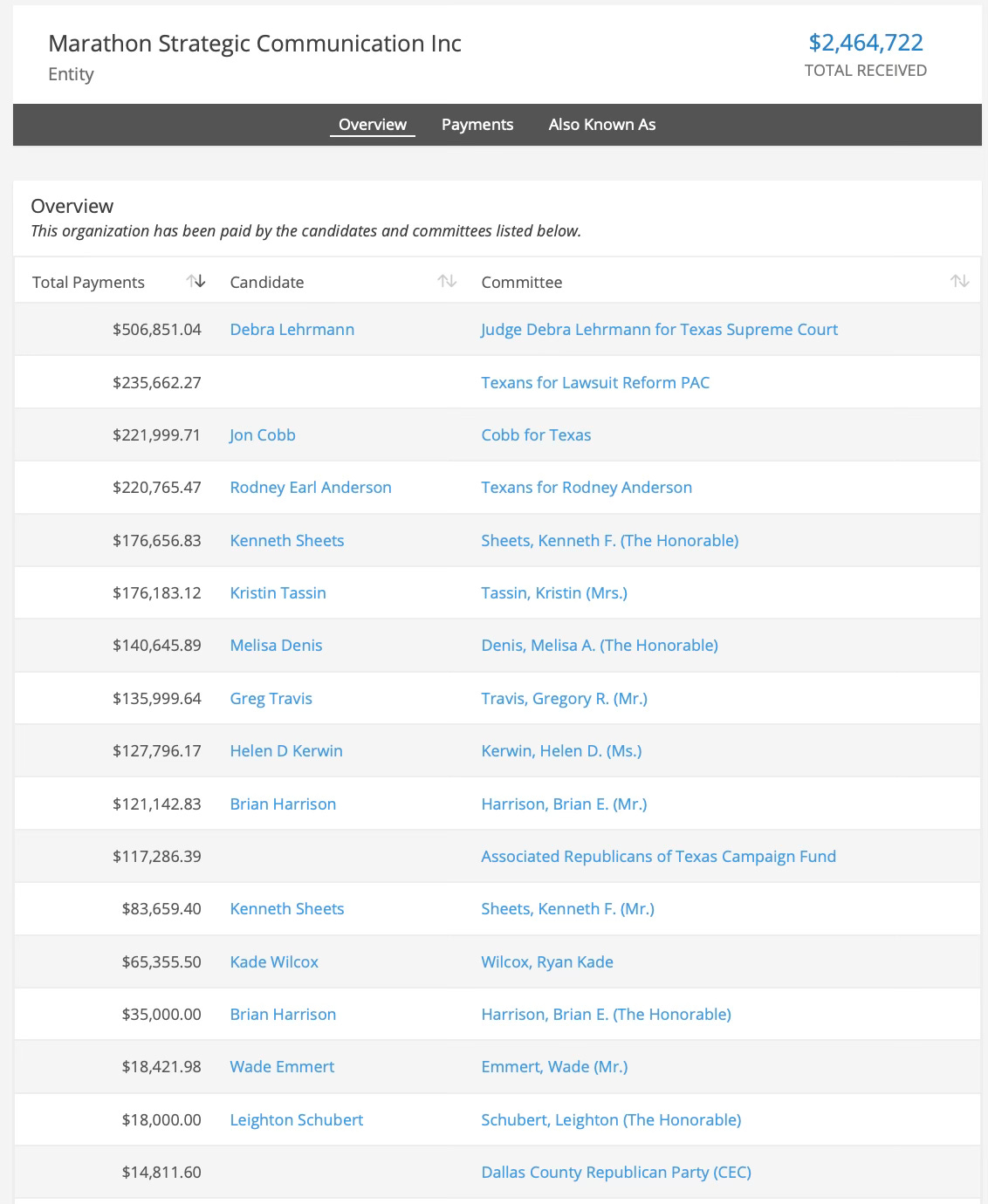The image size is (988, 1204).
Task: Open Travis, Gregory R. (Mr.) committee
Action: pyautogui.click(x=565, y=698)
